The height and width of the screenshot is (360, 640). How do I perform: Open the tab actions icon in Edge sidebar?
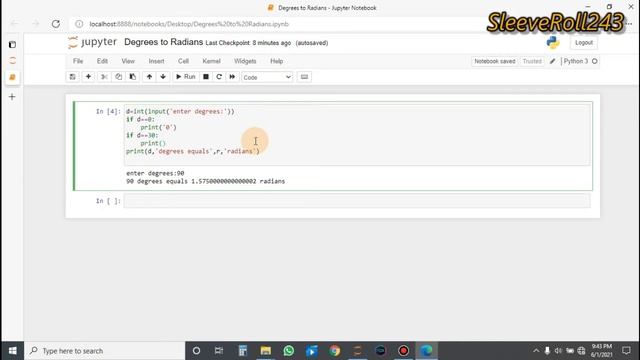pyautogui.click(x=12, y=44)
